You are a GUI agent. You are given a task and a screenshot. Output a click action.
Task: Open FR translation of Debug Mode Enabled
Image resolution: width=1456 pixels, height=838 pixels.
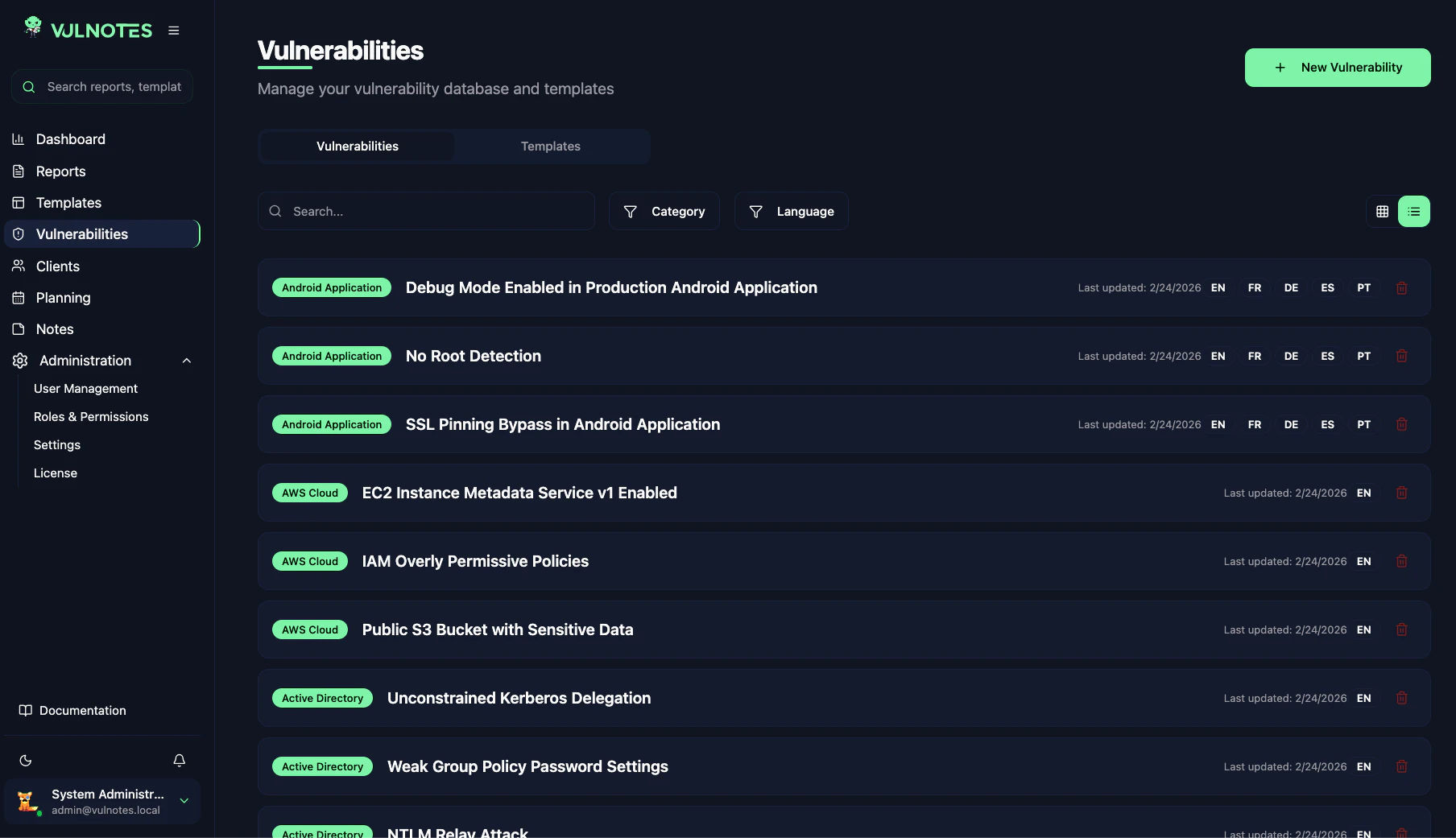[x=1255, y=287]
